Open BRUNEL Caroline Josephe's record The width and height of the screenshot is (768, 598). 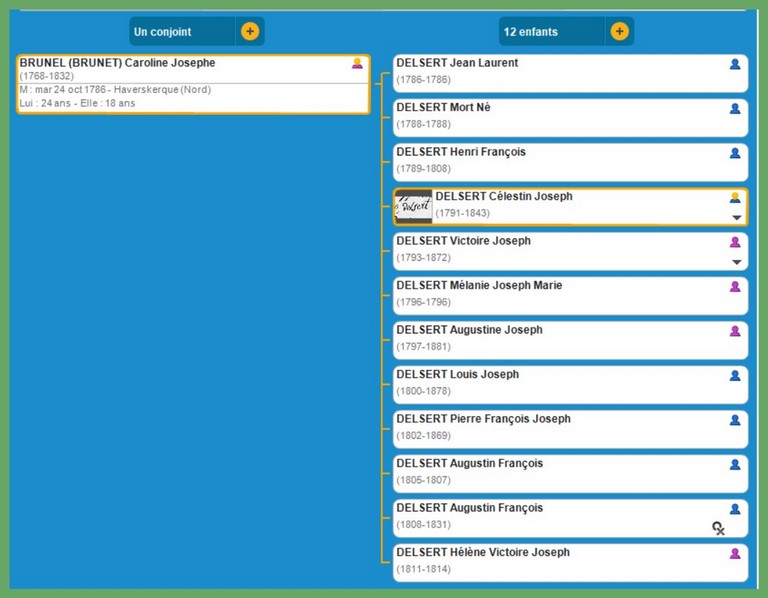(117, 63)
